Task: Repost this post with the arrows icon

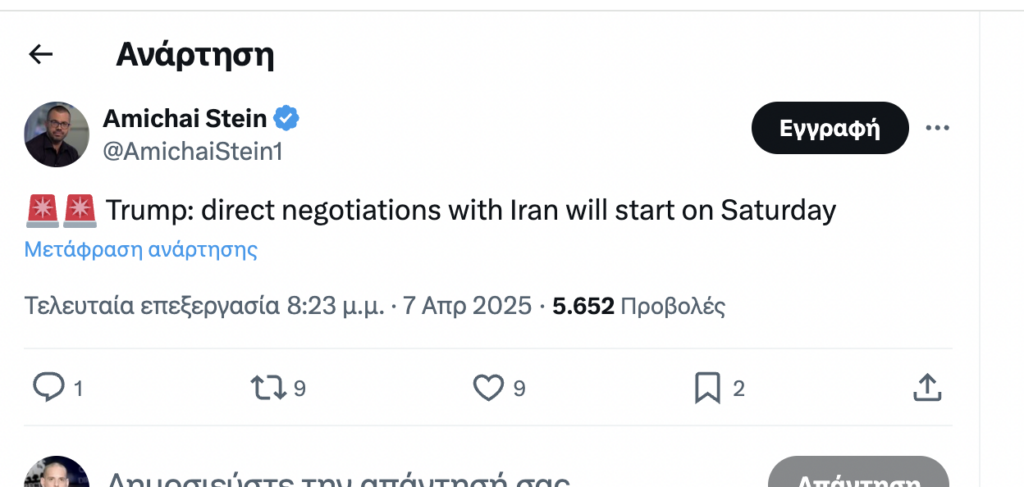Action: pyautogui.click(x=267, y=387)
